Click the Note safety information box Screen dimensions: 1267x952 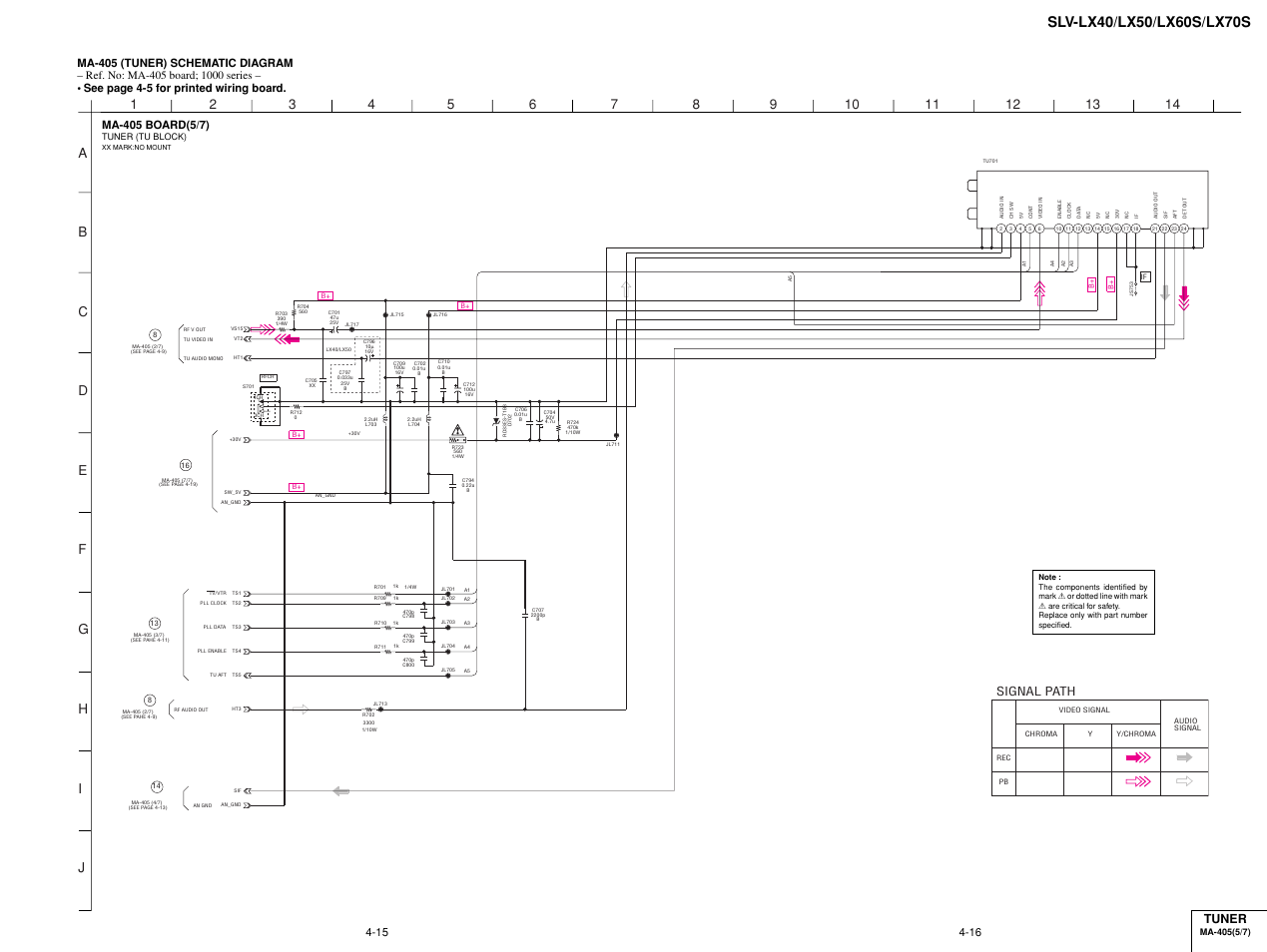pyautogui.click(x=1094, y=602)
